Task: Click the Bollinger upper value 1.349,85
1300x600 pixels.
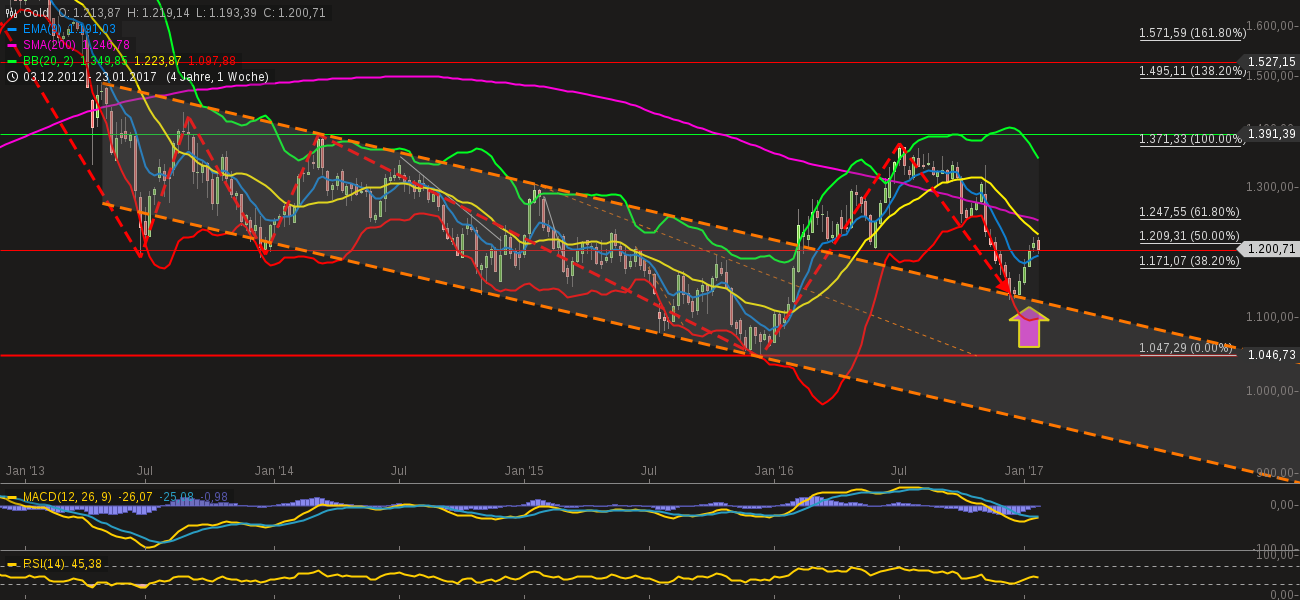Action: pos(105,61)
